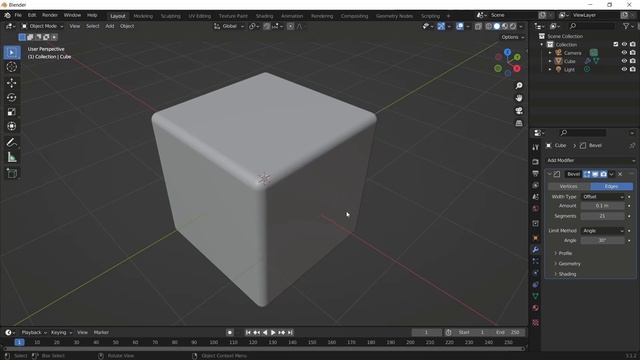Open the Output properties tab

[x=536, y=173]
